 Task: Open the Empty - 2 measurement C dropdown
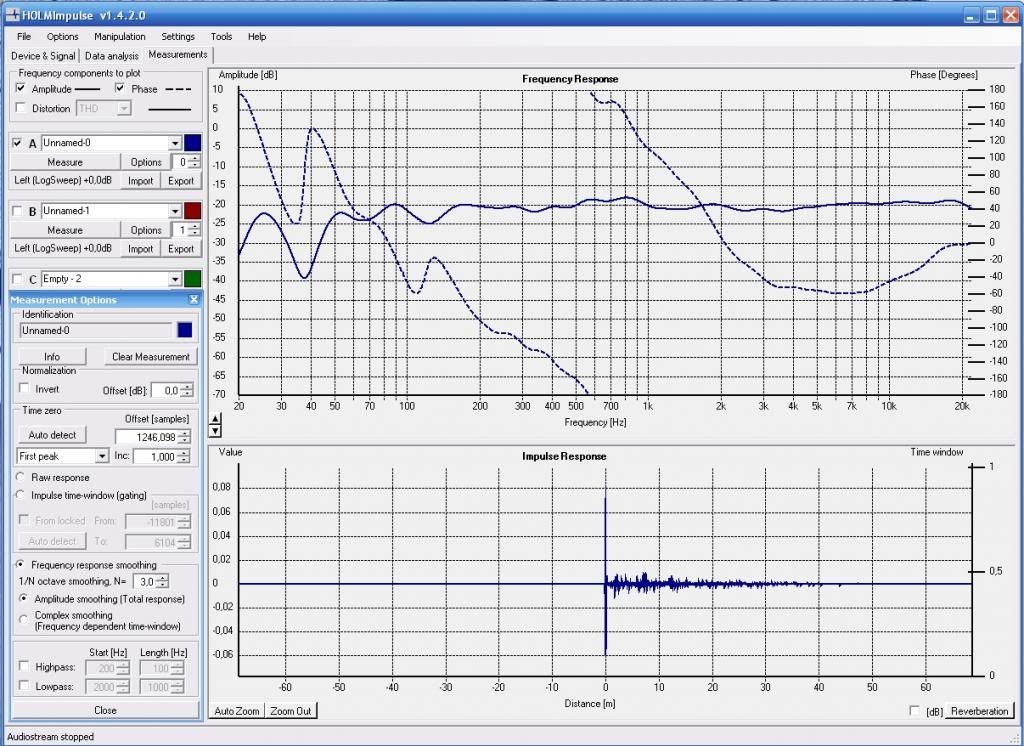174,279
